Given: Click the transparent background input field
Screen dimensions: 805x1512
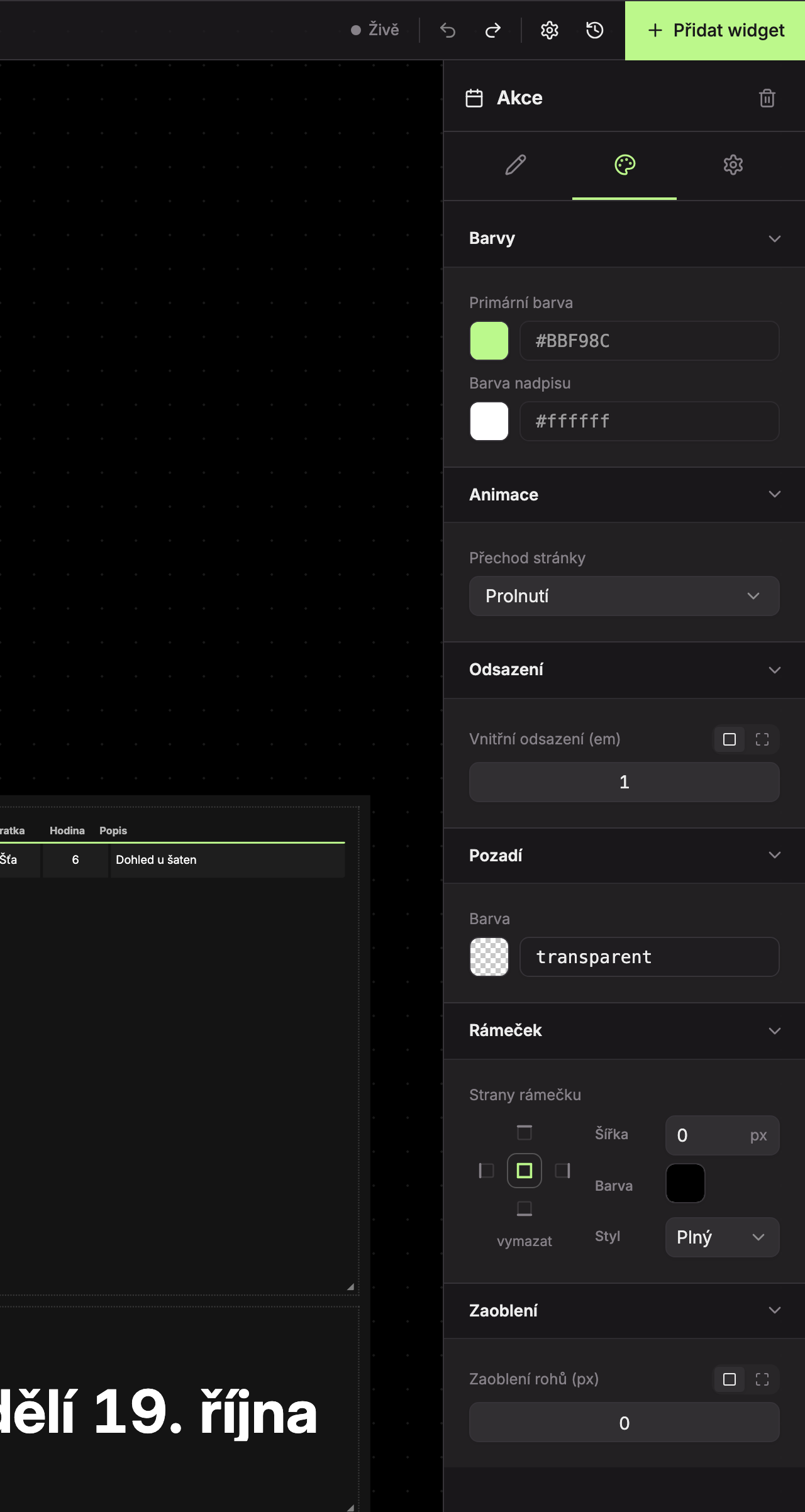Looking at the screenshot, I should click(x=650, y=957).
